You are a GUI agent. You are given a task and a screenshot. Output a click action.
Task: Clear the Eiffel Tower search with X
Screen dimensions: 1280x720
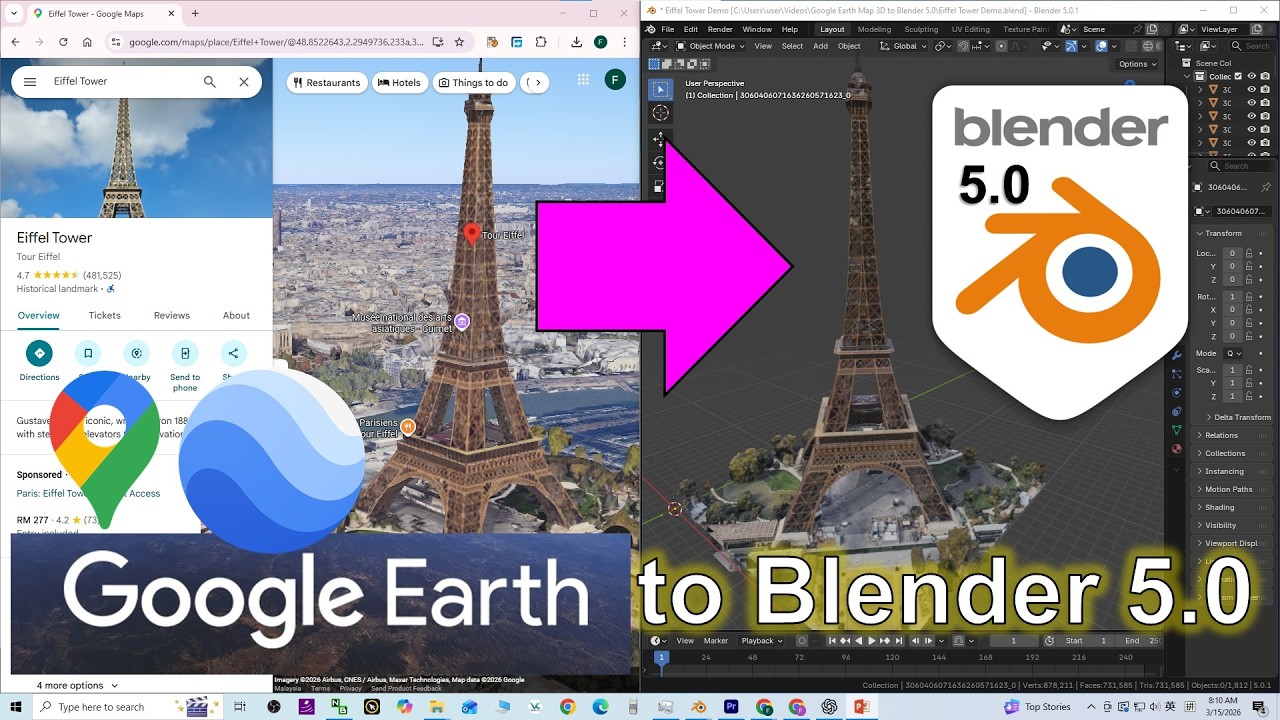click(x=244, y=82)
